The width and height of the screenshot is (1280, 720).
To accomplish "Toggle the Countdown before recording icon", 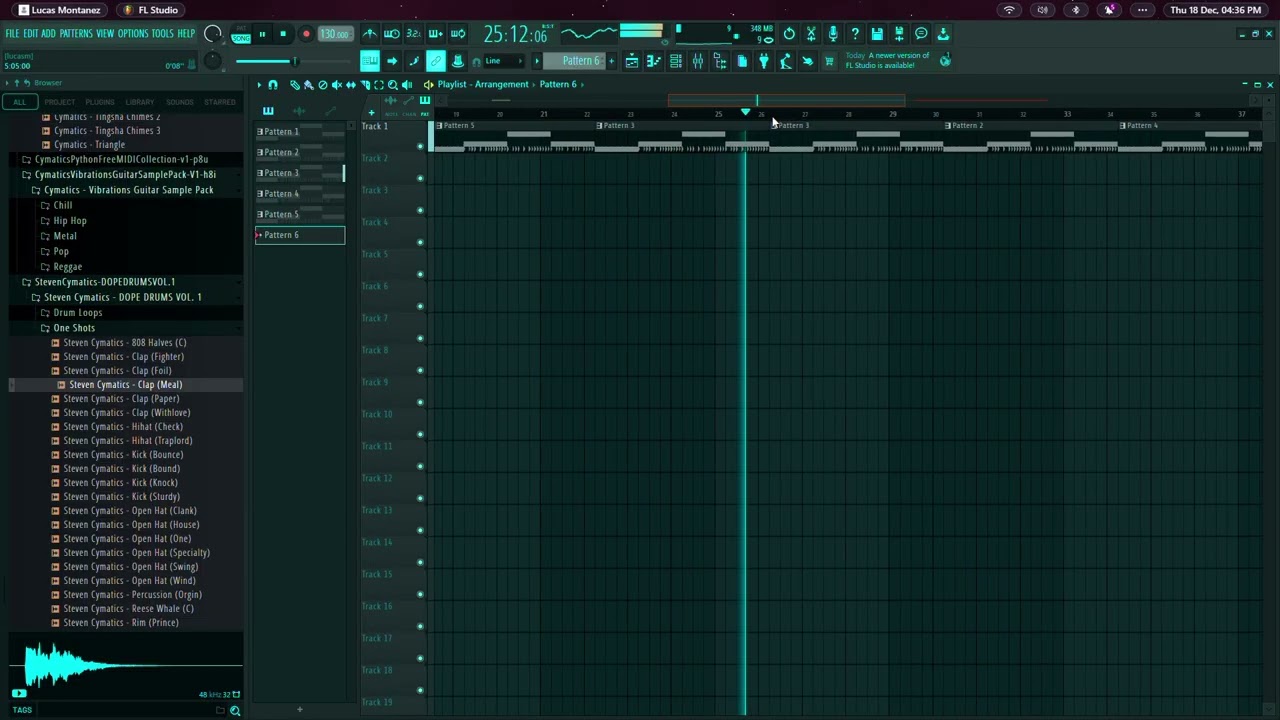I will (x=414, y=34).
